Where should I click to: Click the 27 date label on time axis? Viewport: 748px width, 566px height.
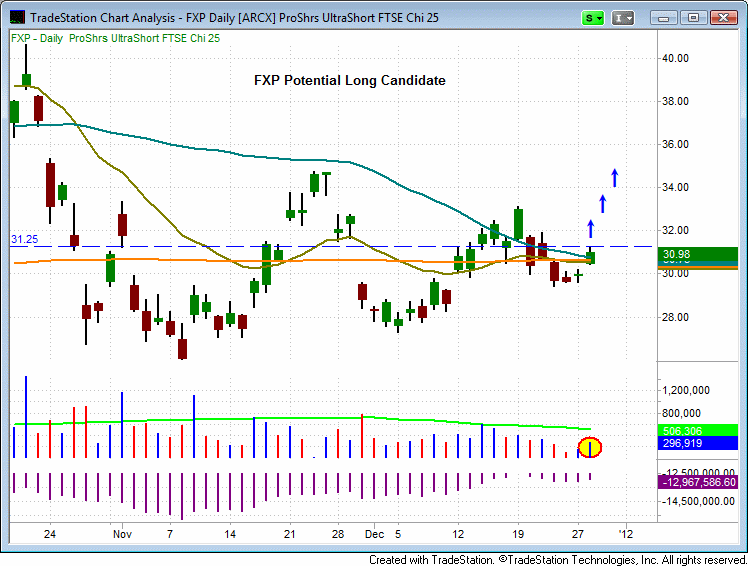578,534
